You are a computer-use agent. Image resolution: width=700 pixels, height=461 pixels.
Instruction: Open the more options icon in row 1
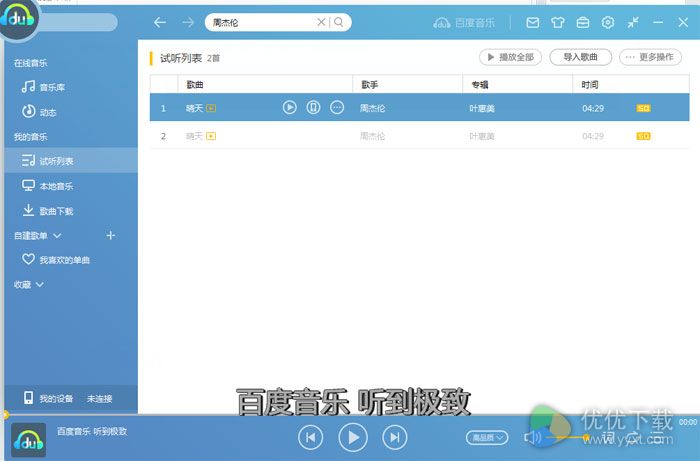337,107
